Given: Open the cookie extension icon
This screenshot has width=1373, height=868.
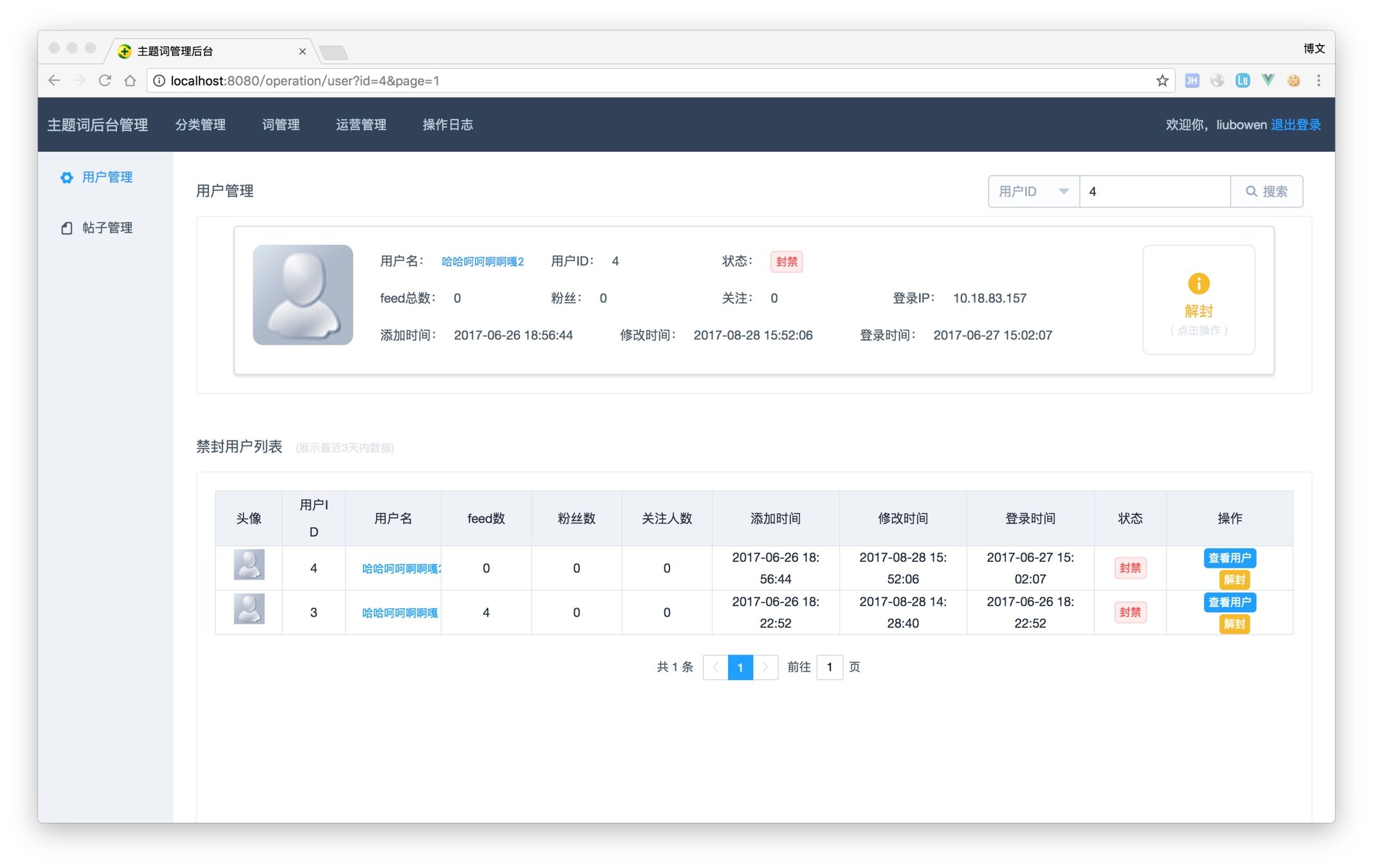Looking at the screenshot, I should [1293, 80].
